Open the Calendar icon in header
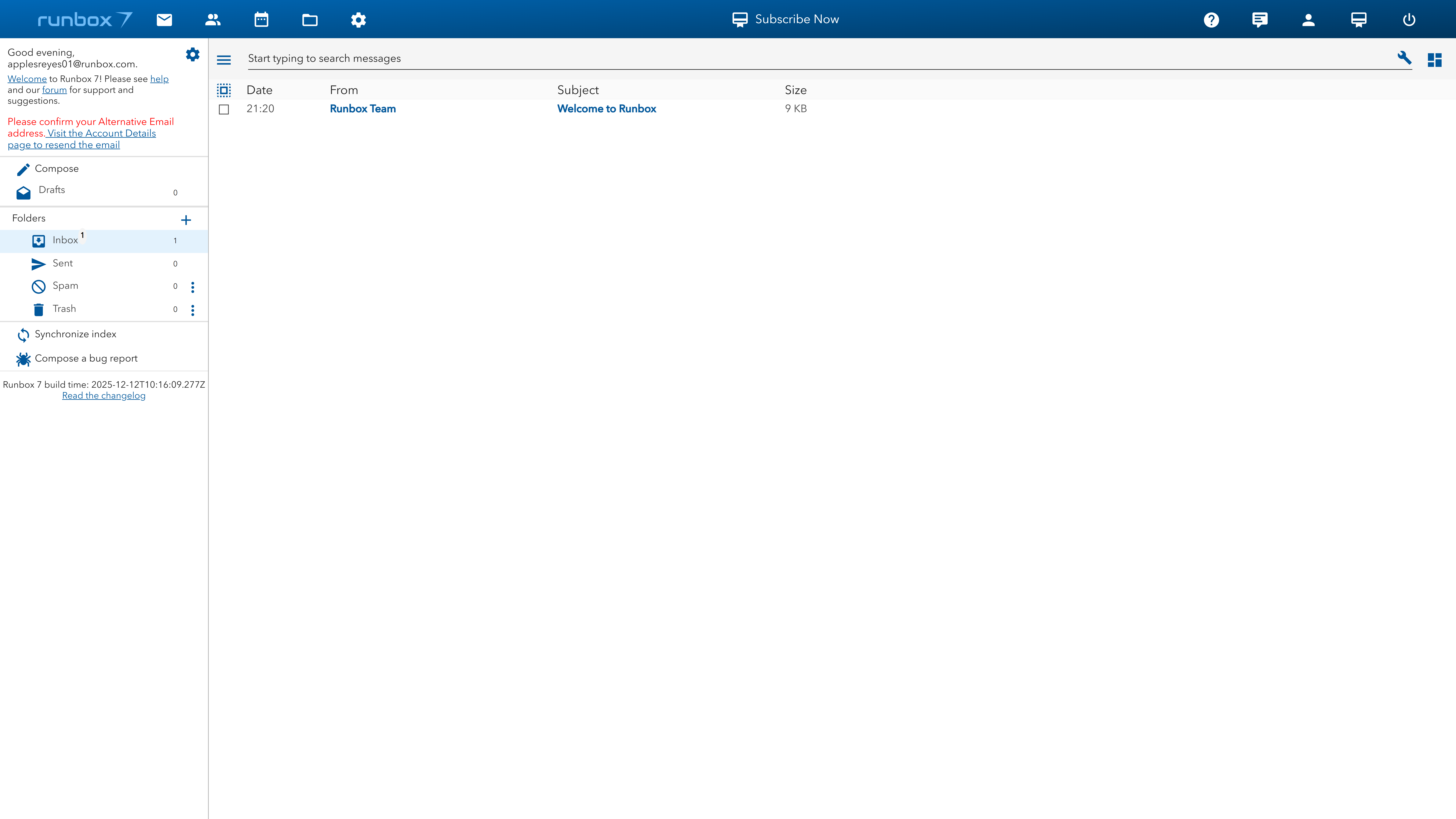 click(261, 20)
